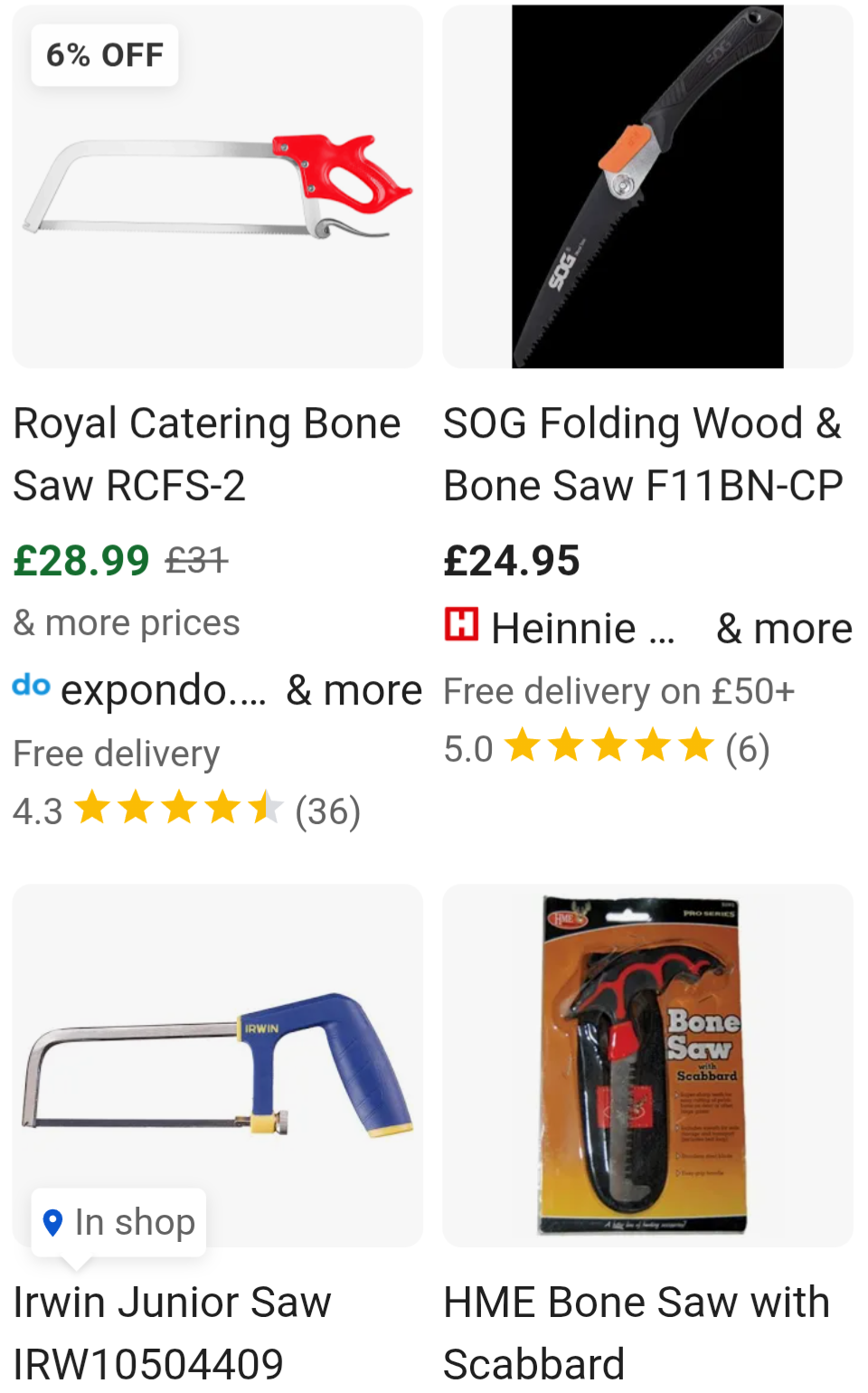Open HME Bone Saw with Scabbard listing
This screenshot has width=868, height=1393.
click(637, 1332)
